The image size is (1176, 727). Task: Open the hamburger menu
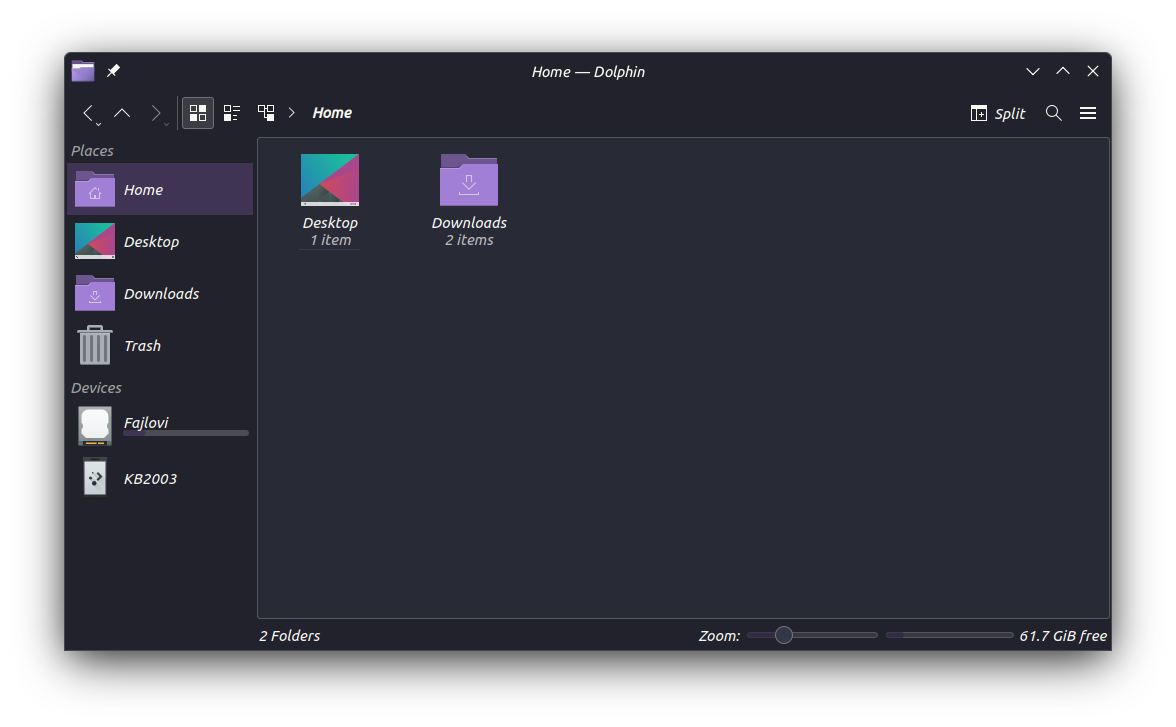1088,113
